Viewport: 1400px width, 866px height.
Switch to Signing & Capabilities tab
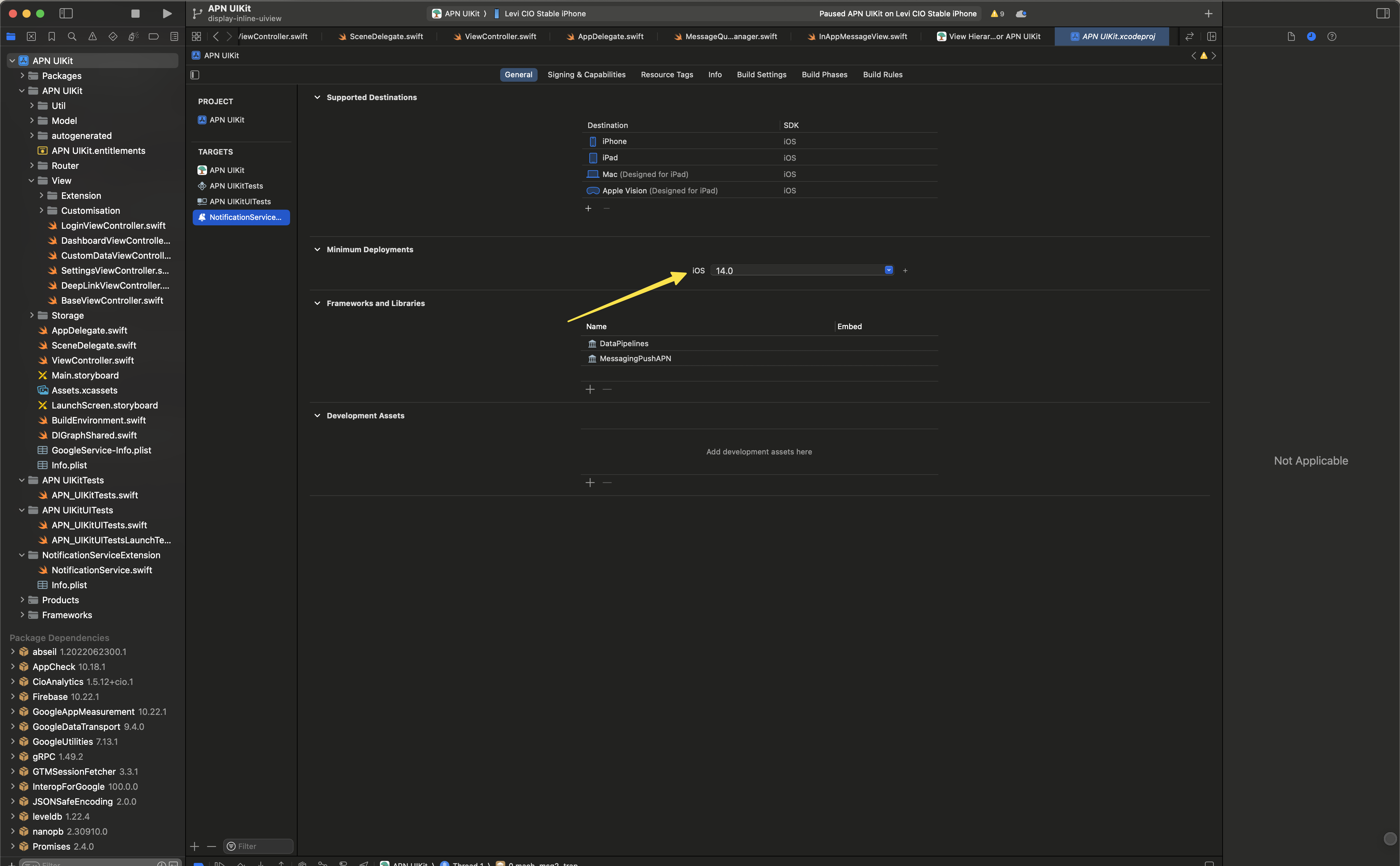(586, 75)
